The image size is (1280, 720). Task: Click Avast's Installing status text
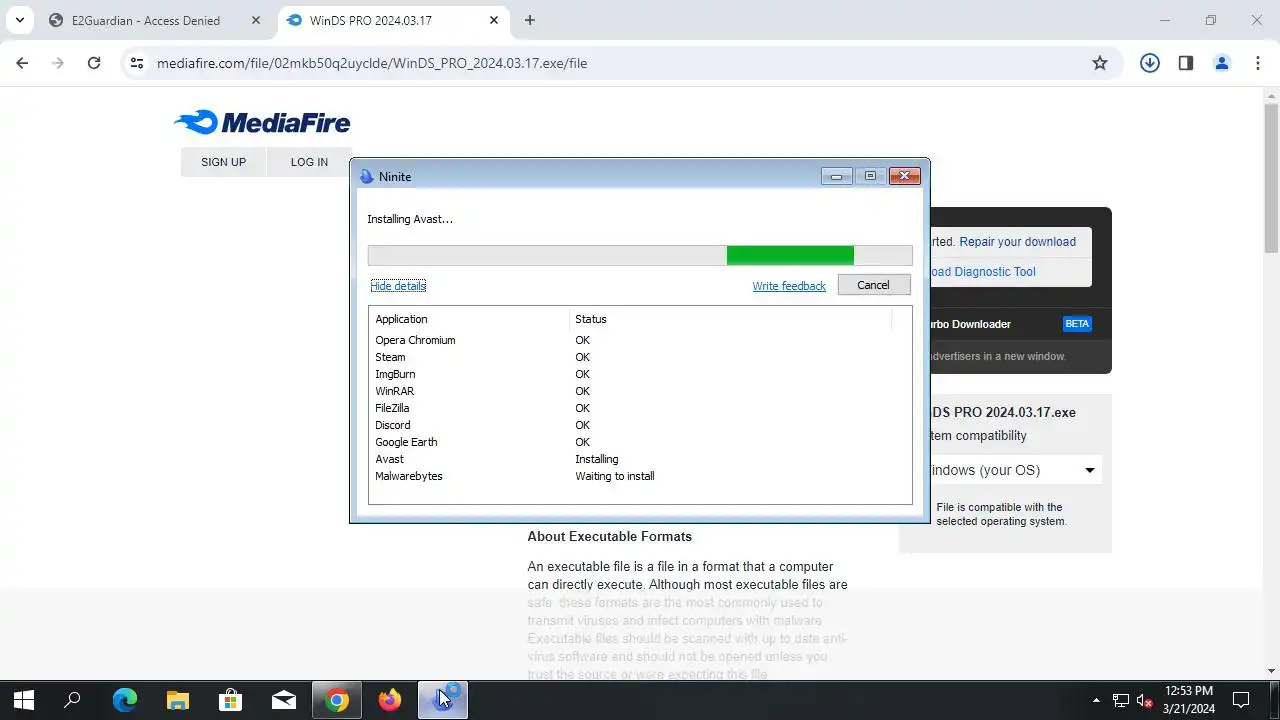pos(597,459)
